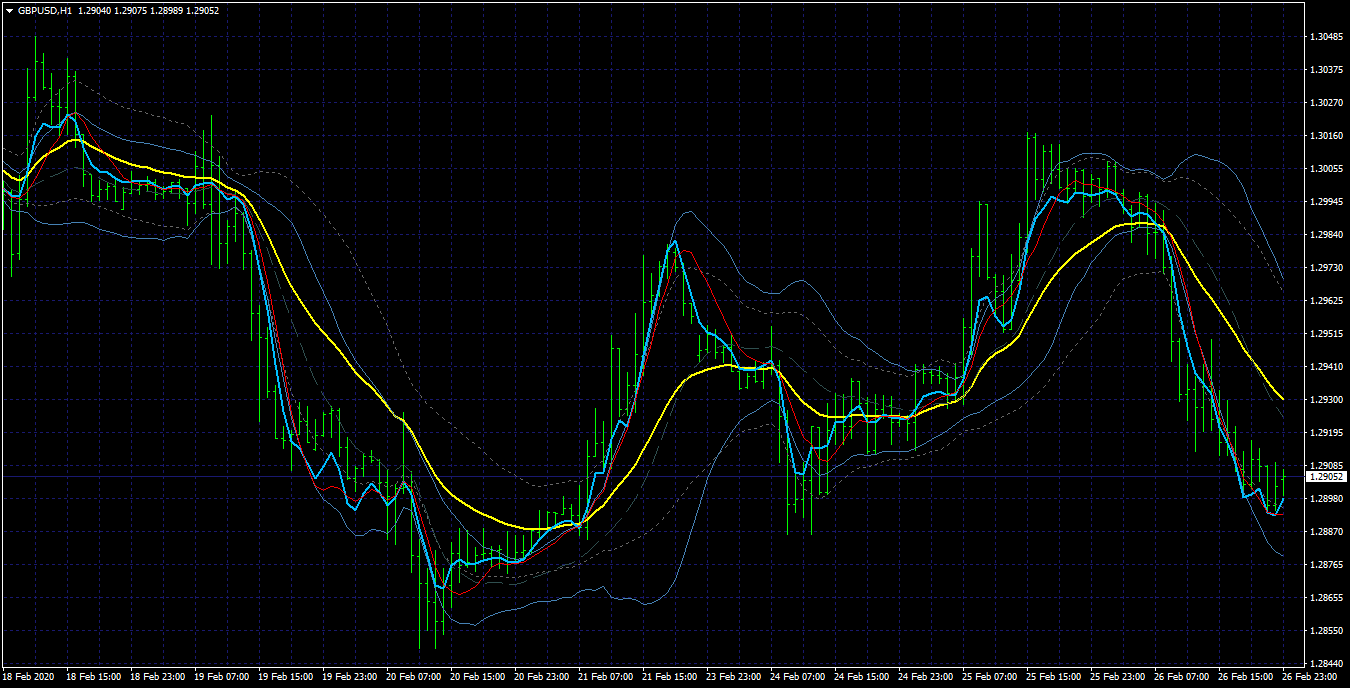Viewport: 1350px width, 688px height.
Task: Select the 1.29410 level on price scale
Action: tap(1327, 367)
